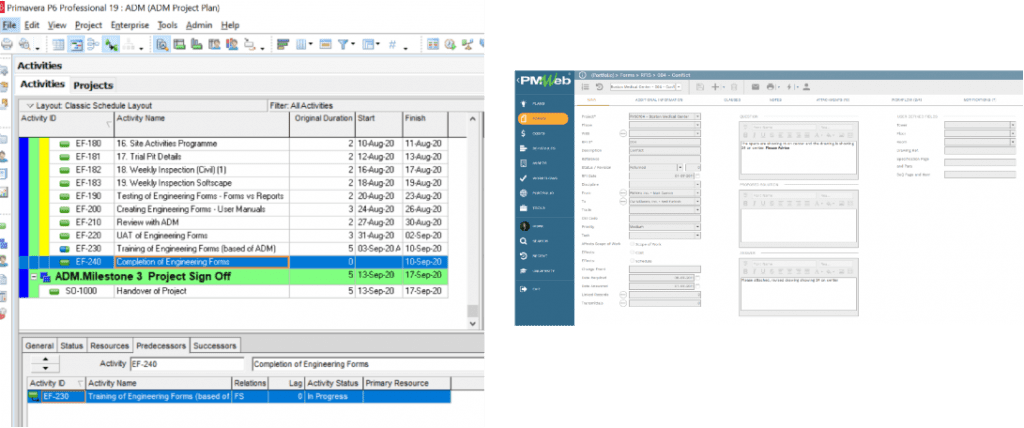The image size is (1024, 428).
Task: Open the Room user defined dropdown
Action: click(x=1013, y=141)
